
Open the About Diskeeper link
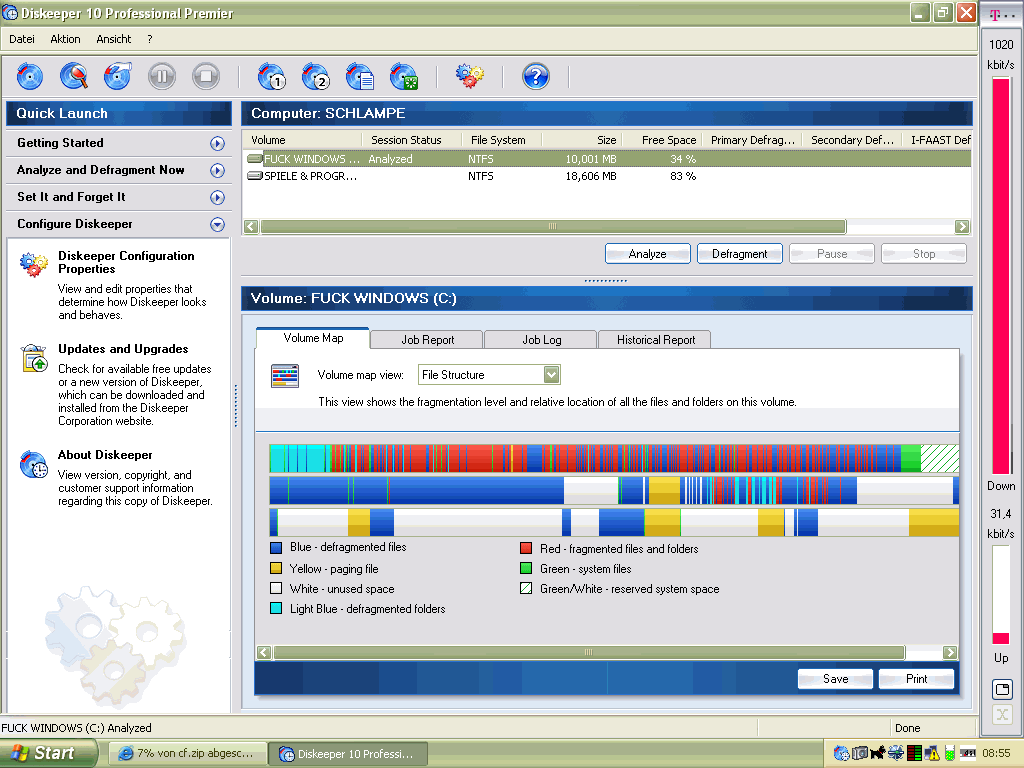click(105, 455)
